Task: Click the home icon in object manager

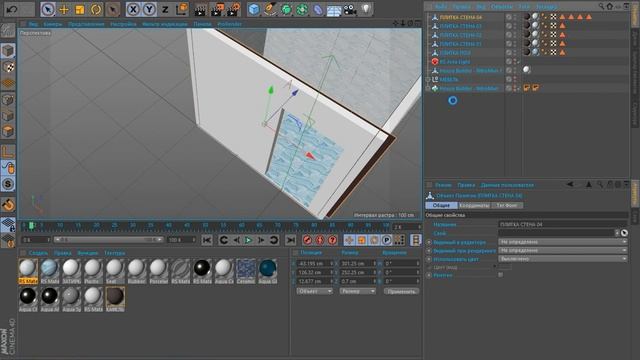Action: click(x=609, y=6)
